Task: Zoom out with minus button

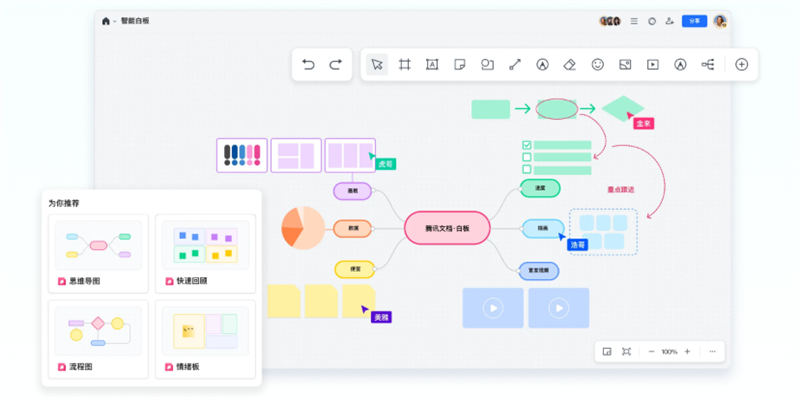Action: (x=652, y=352)
